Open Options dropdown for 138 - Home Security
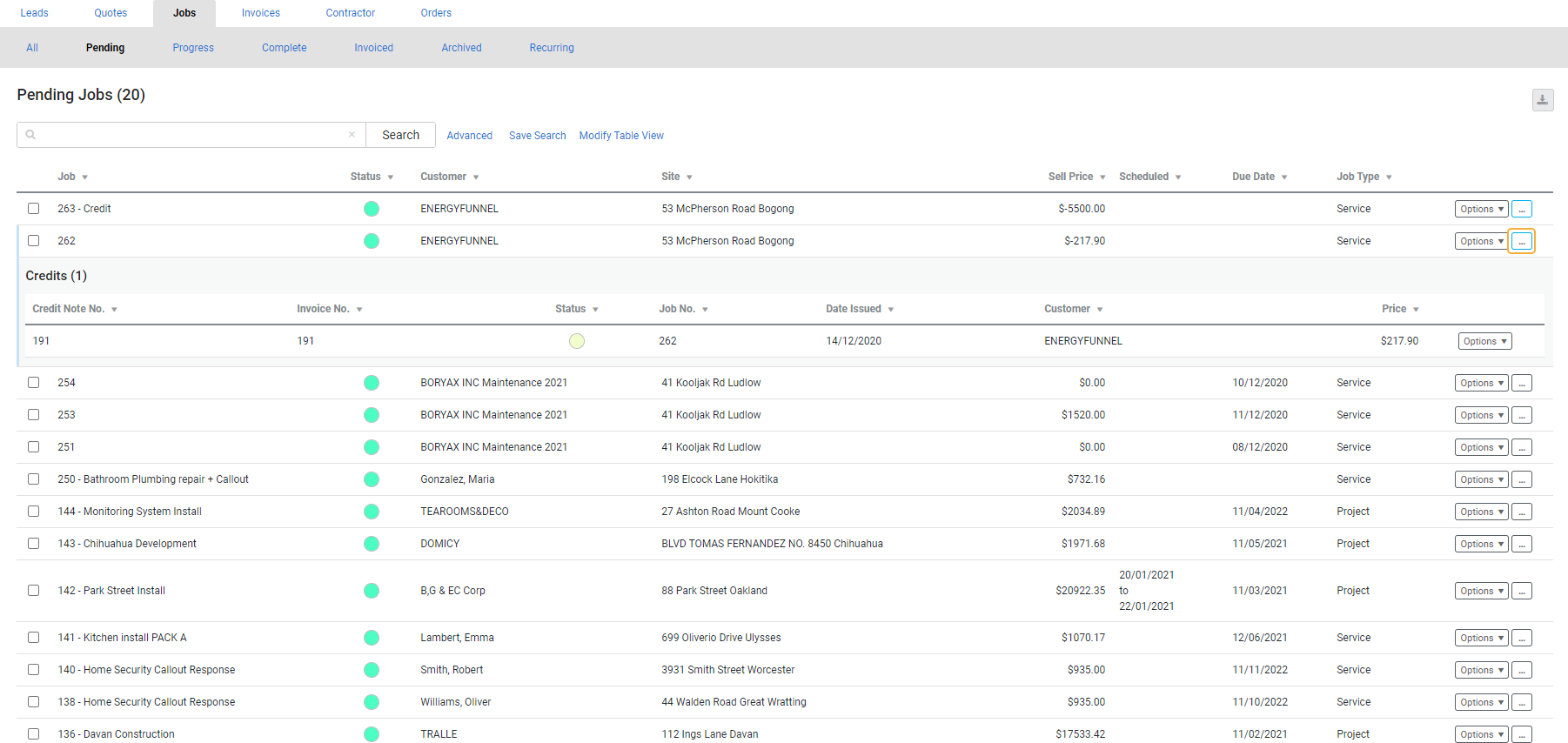Screen dimensions: 1568x743 [1481, 702]
